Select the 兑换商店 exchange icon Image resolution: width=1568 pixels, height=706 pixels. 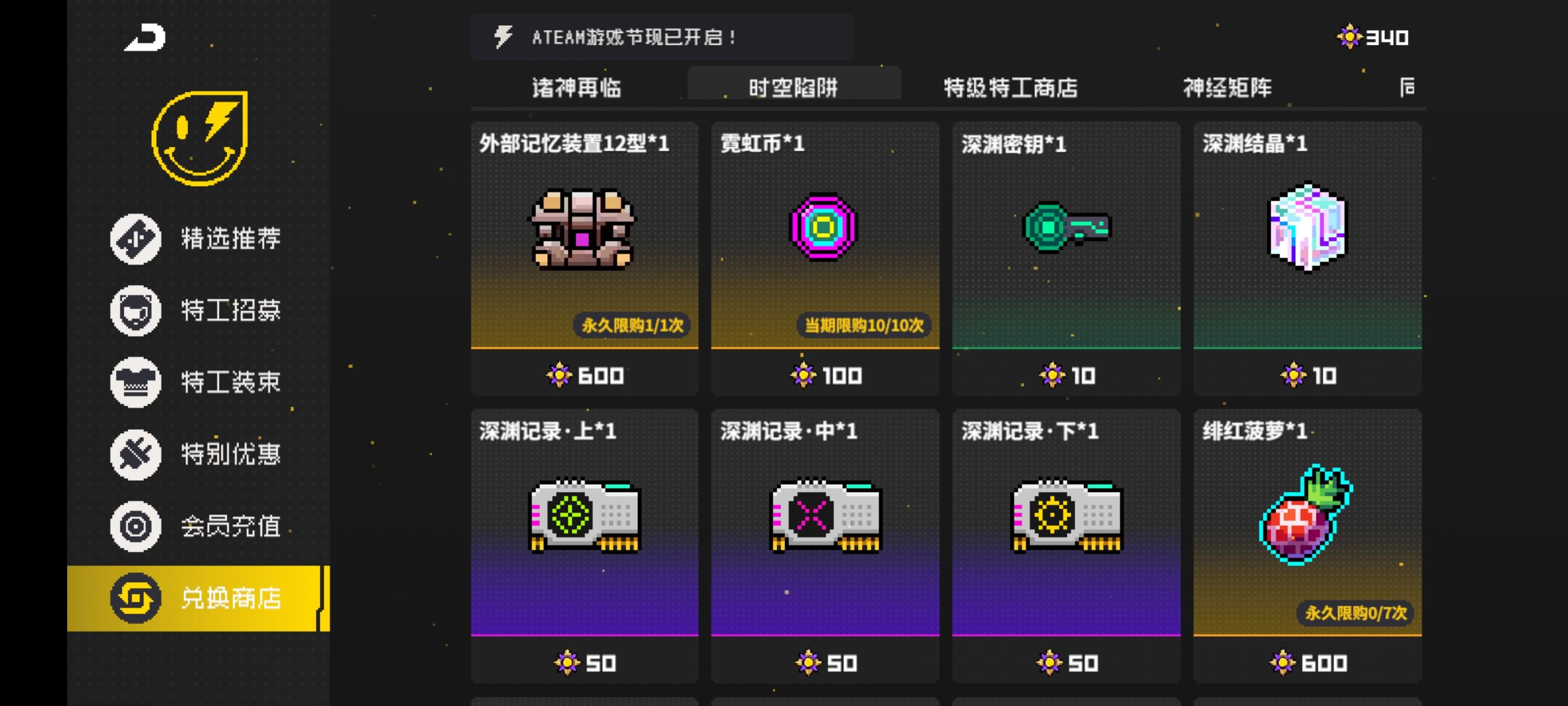pyautogui.click(x=136, y=598)
